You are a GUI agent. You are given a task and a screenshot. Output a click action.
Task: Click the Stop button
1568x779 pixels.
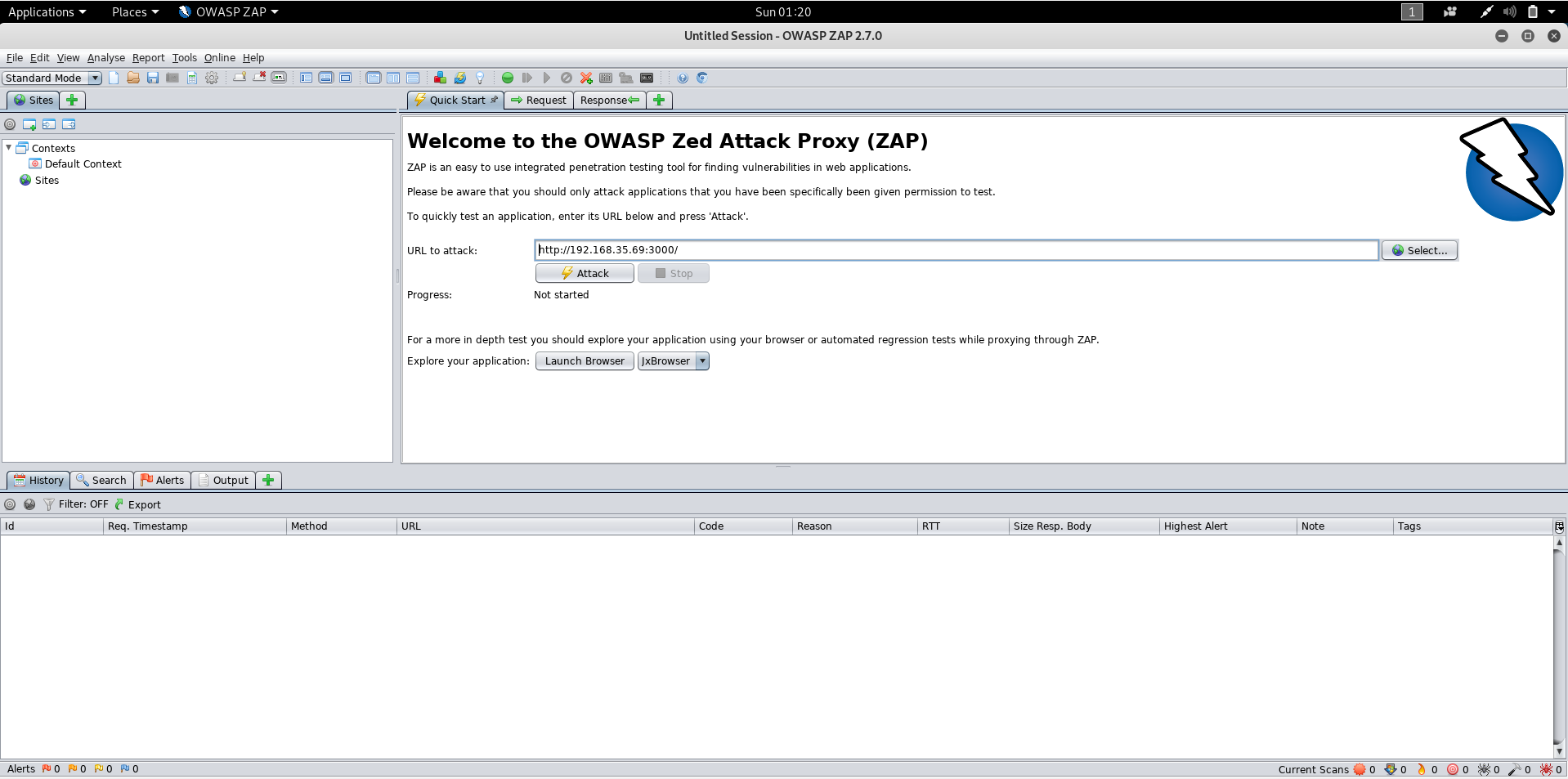pyautogui.click(x=673, y=273)
